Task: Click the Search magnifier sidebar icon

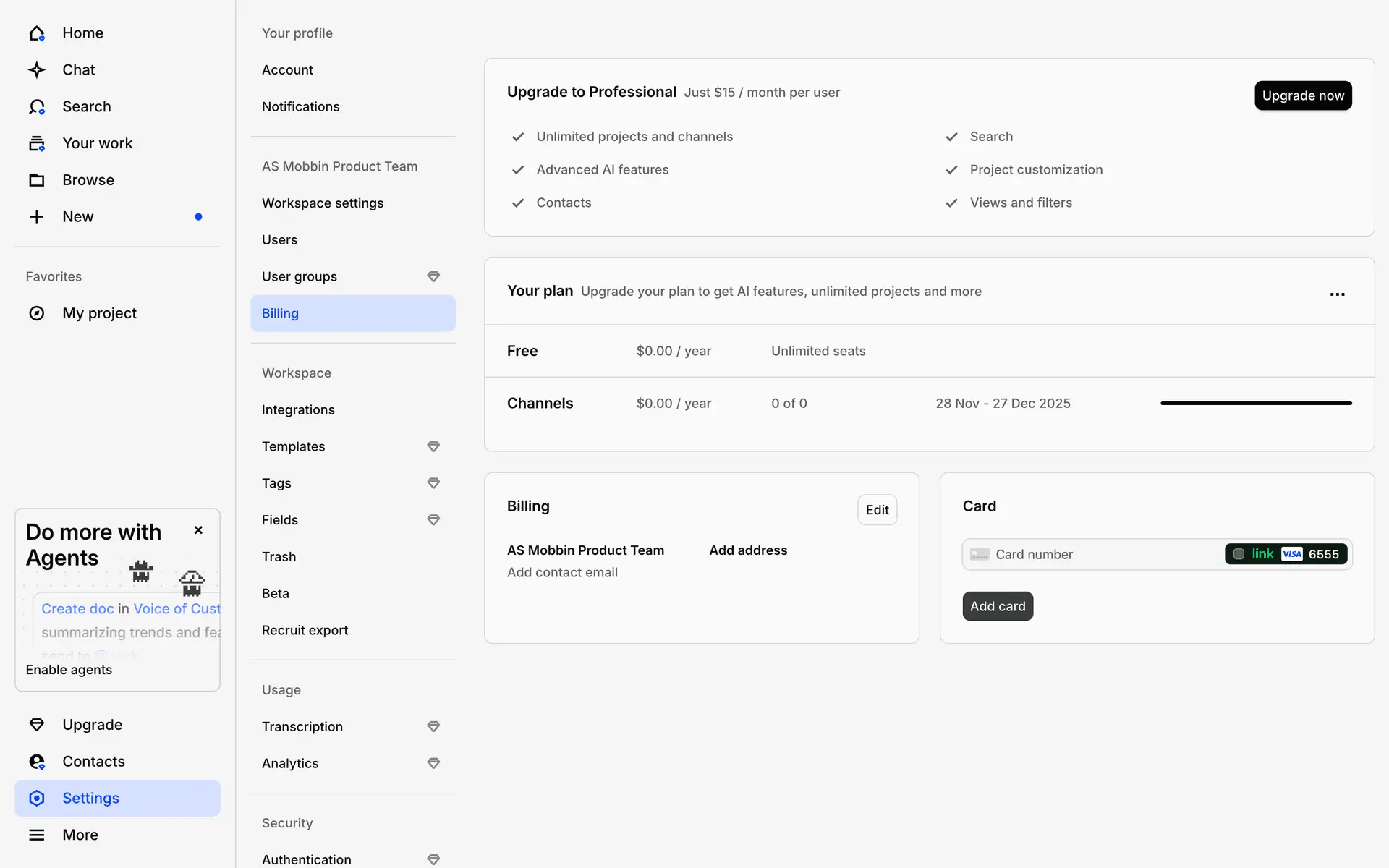Action: click(37, 107)
